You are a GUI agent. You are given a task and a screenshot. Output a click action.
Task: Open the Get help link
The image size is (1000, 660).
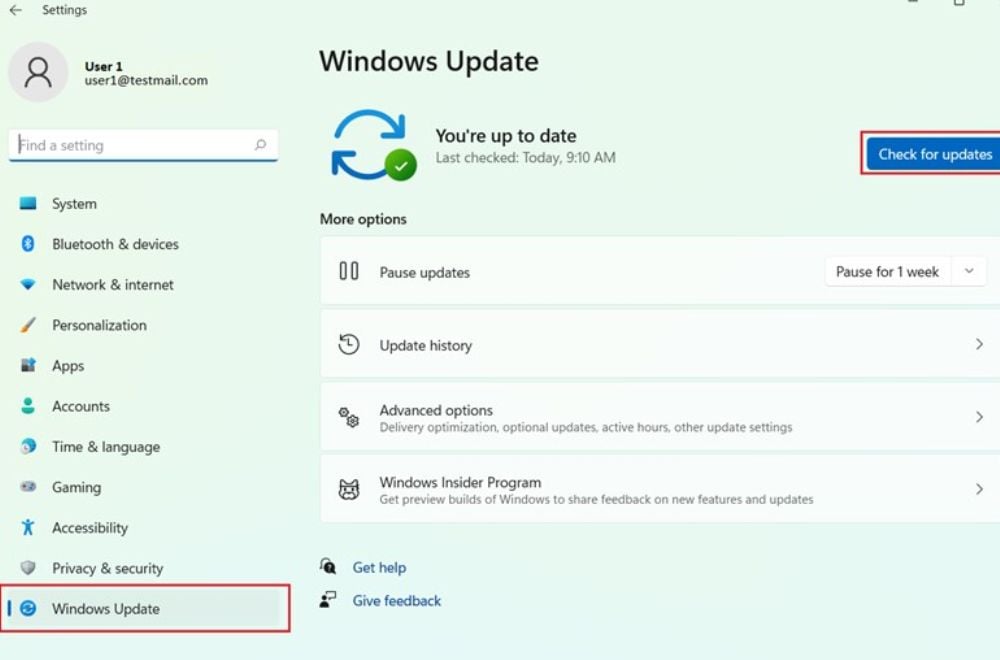click(379, 567)
